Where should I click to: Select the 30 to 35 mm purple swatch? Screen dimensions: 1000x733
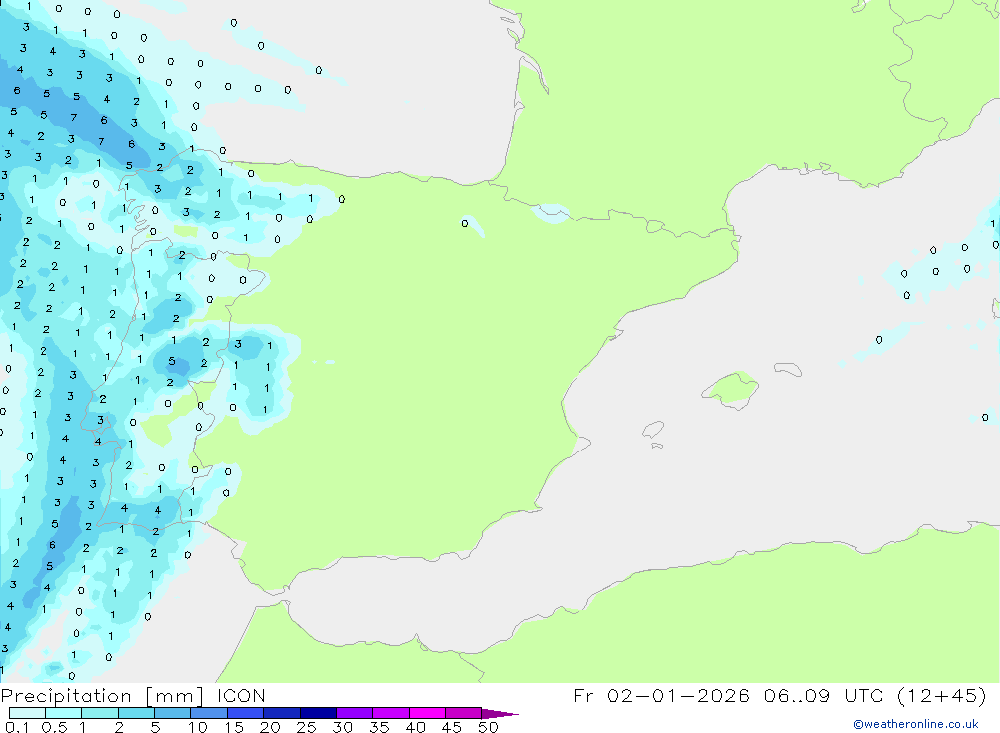tap(354, 713)
